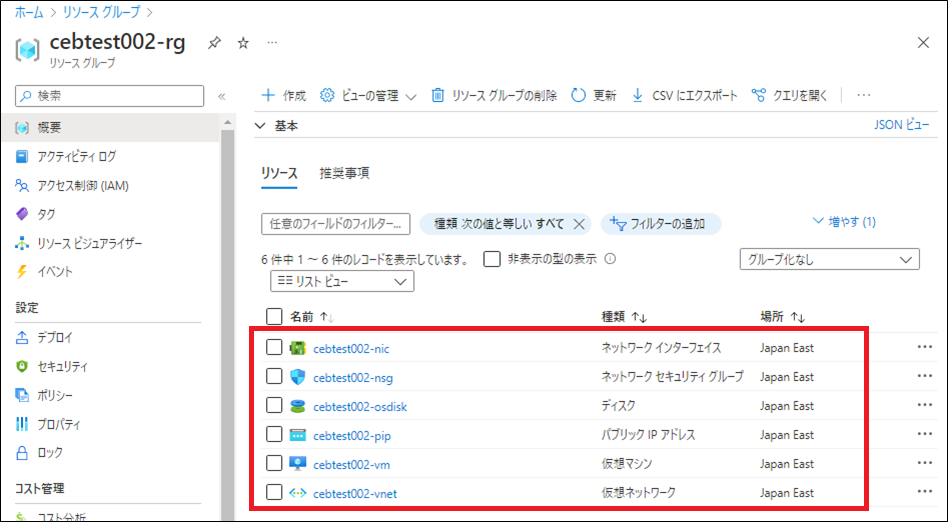Screen dimensions: 948x522
Task: Open the グループ化なし dropdown
Action: pos(828,259)
